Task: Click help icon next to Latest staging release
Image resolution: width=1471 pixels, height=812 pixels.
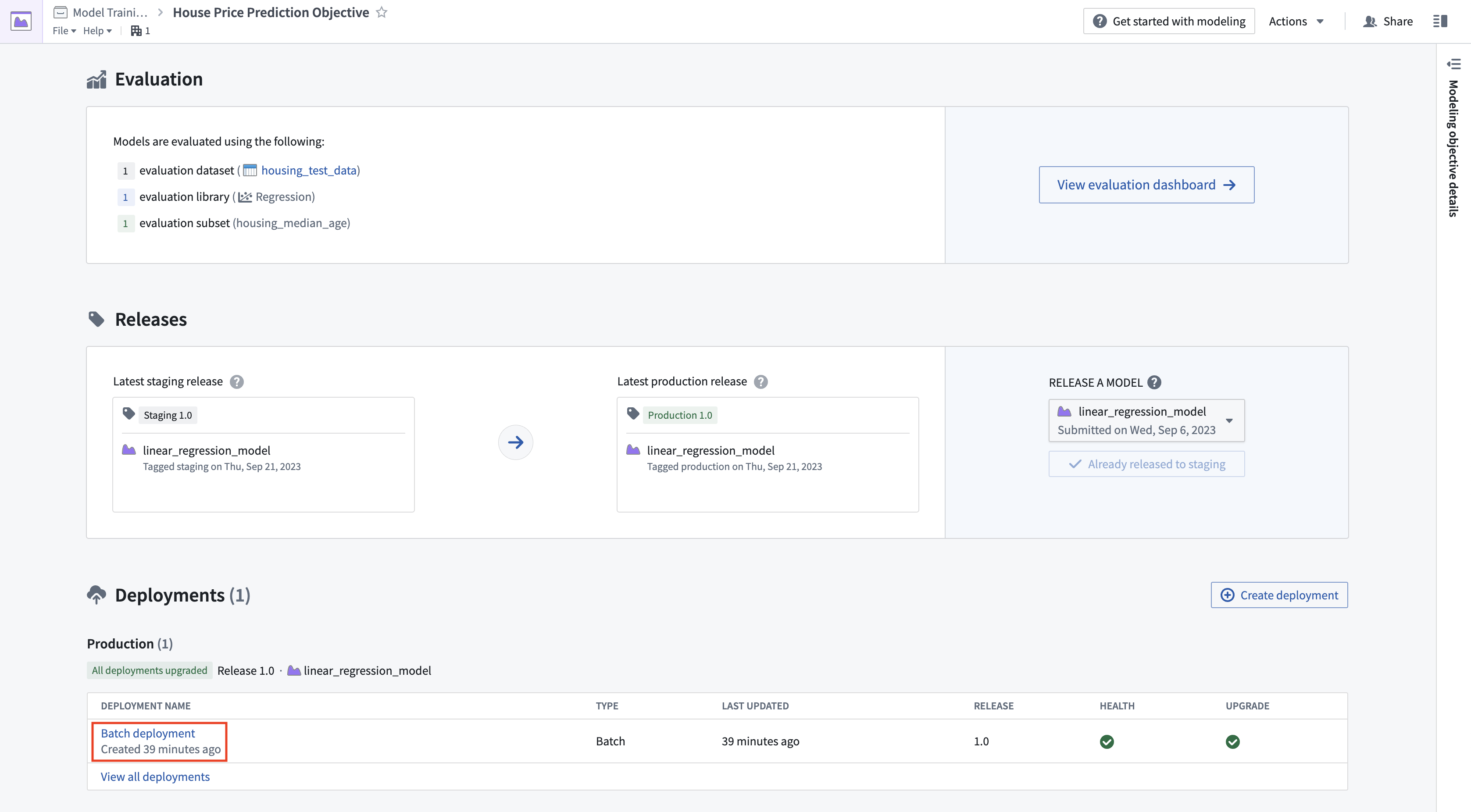Action: click(x=236, y=381)
